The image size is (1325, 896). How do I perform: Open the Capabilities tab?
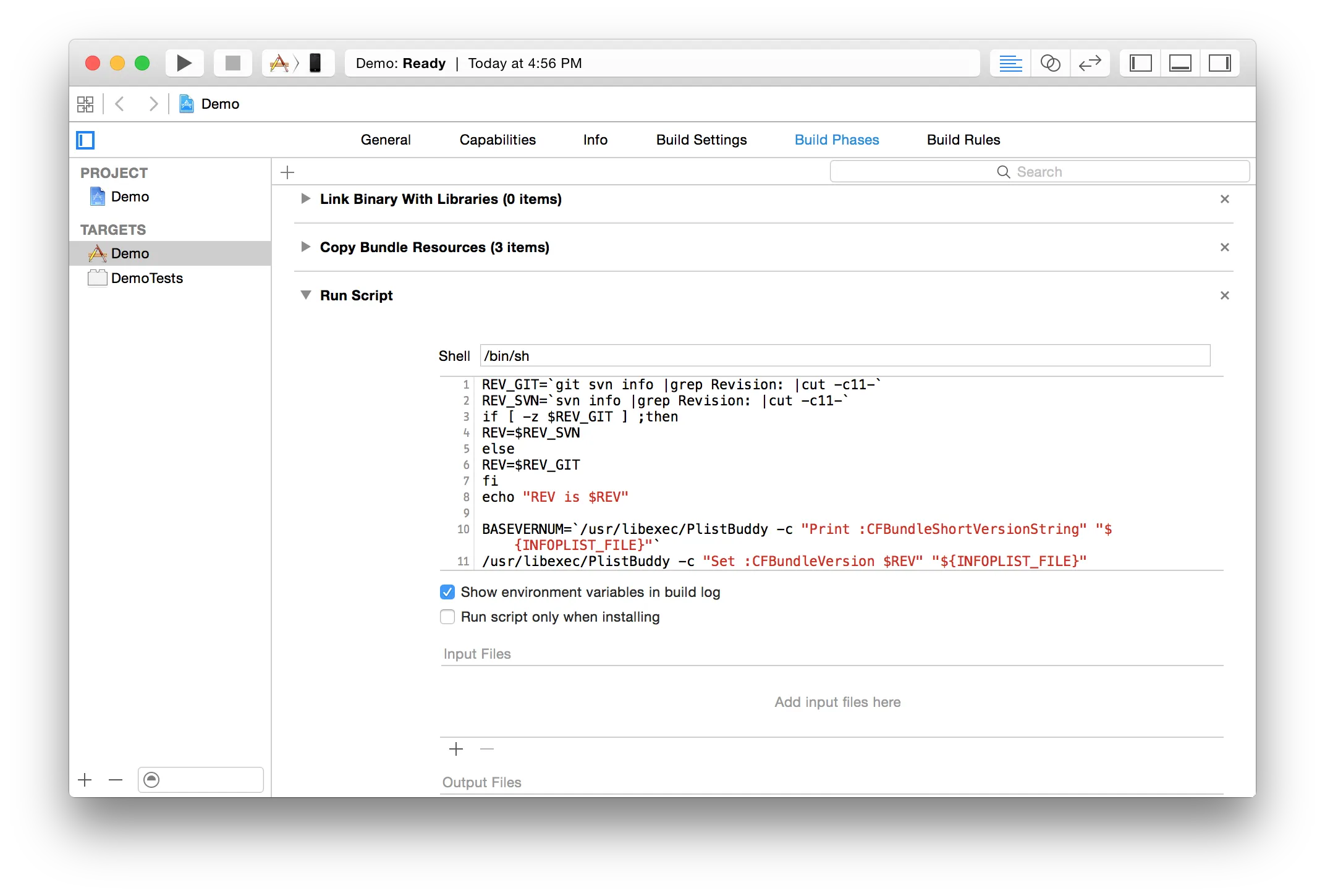497,140
